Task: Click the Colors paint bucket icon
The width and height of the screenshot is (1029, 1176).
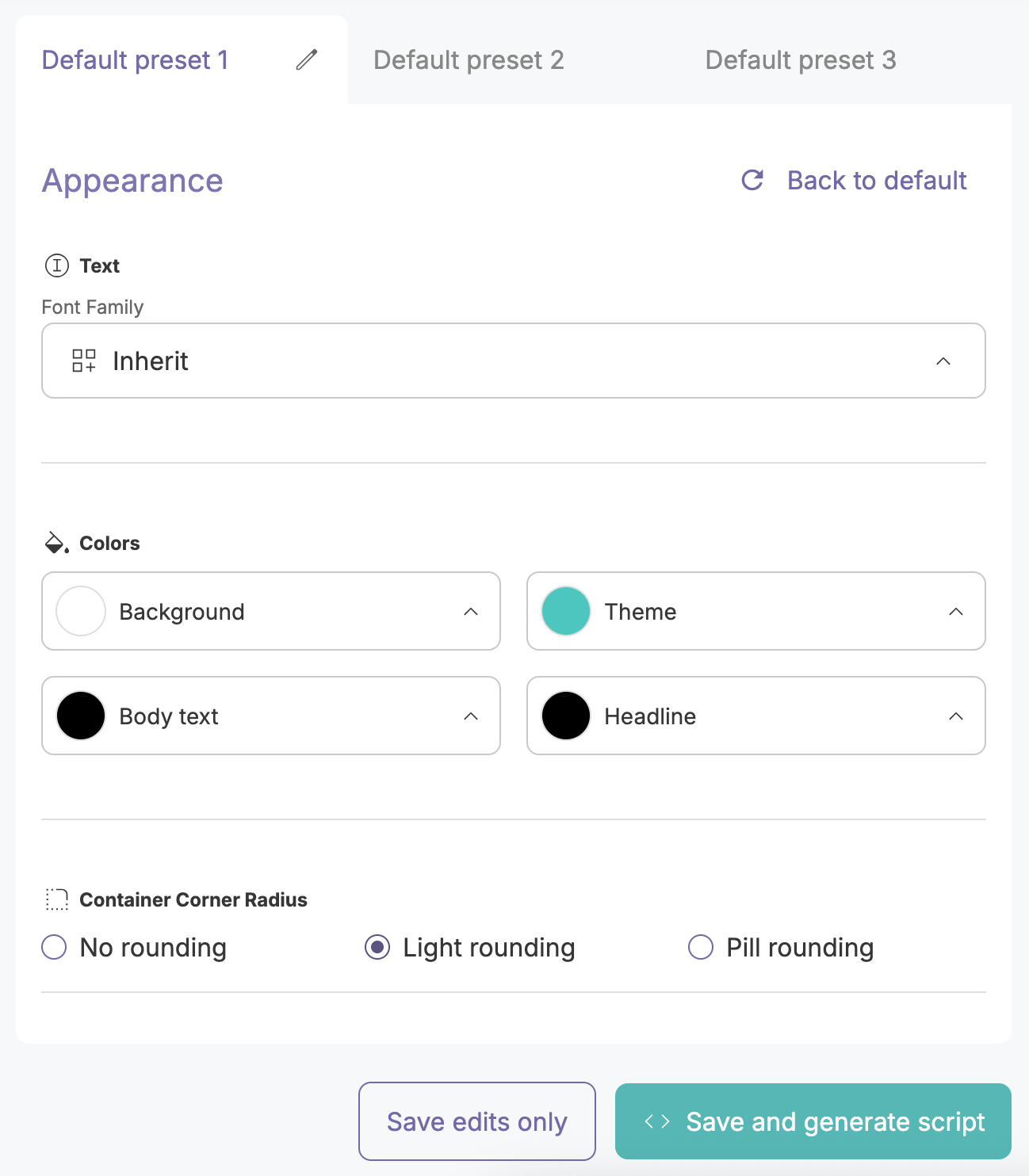Action: 56,543
